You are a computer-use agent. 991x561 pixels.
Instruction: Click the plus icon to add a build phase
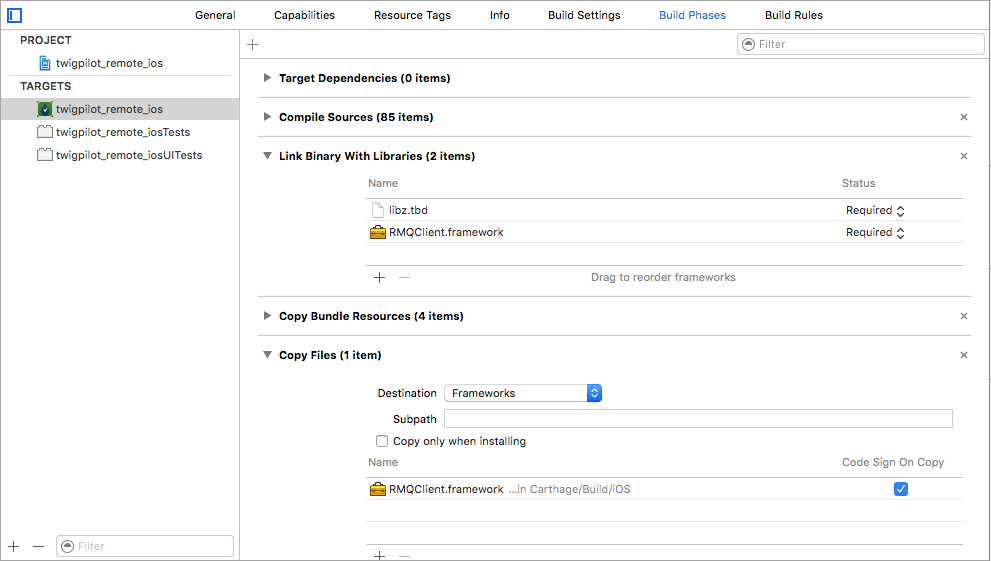click(253, 44)
